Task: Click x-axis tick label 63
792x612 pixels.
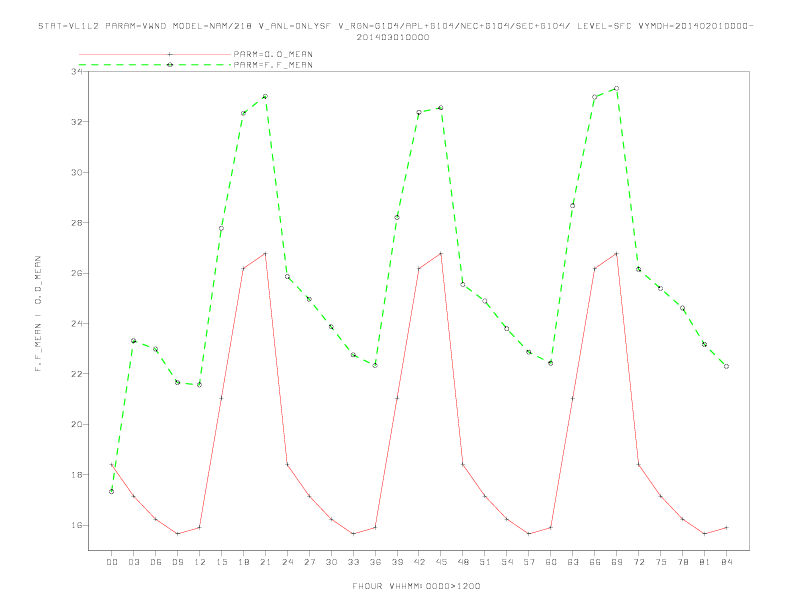Action: tap(573, 562)
